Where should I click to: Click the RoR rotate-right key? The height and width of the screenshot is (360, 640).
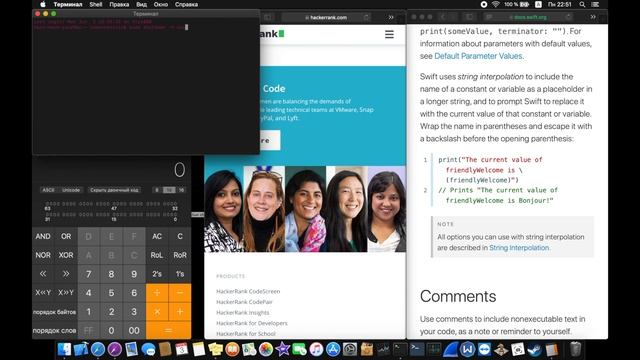pos(180,255)
